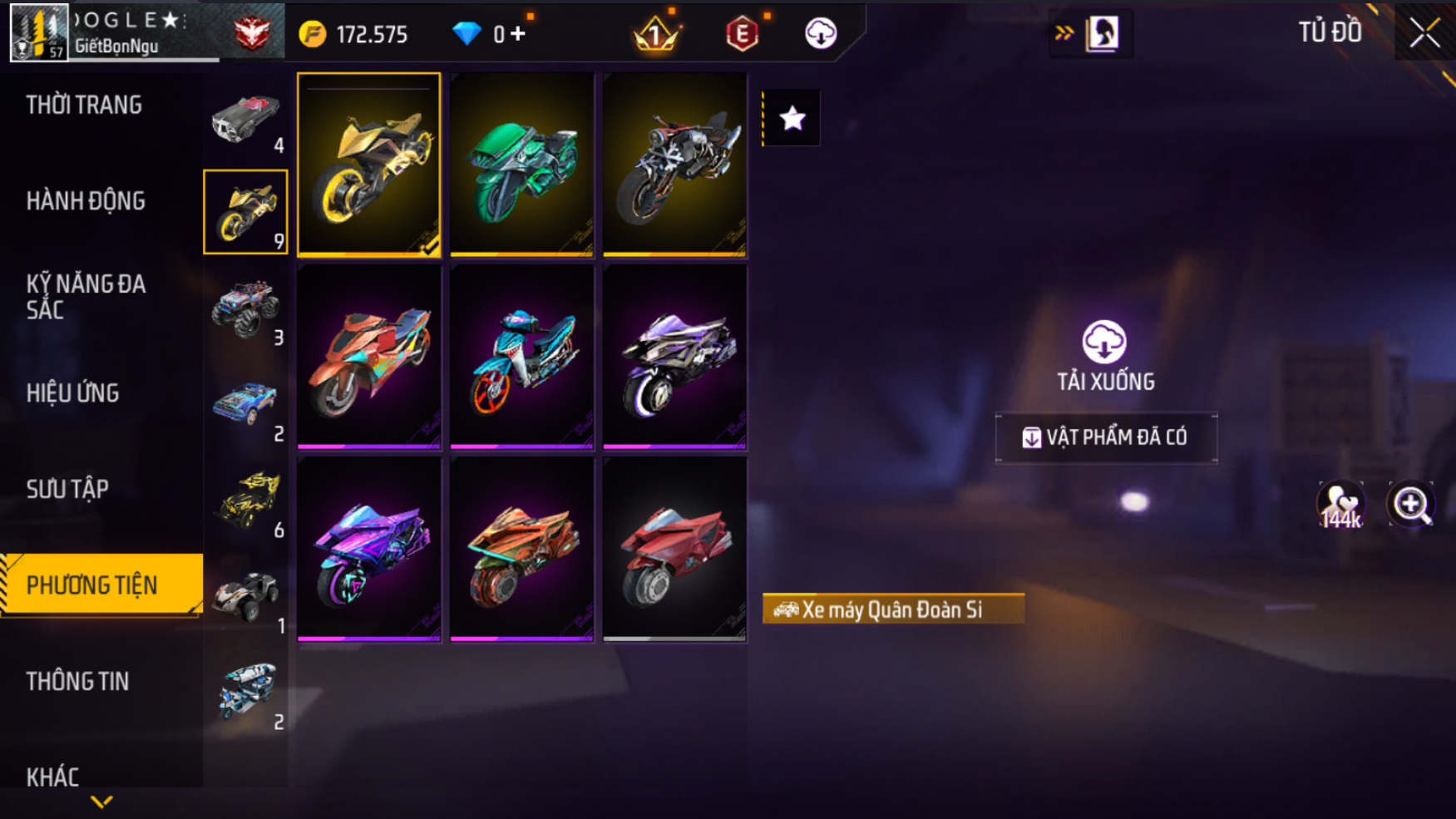Select the green motorcycle skin thumbnail
The height and width of the screenshot is (819, 1456).
(522, 164)
